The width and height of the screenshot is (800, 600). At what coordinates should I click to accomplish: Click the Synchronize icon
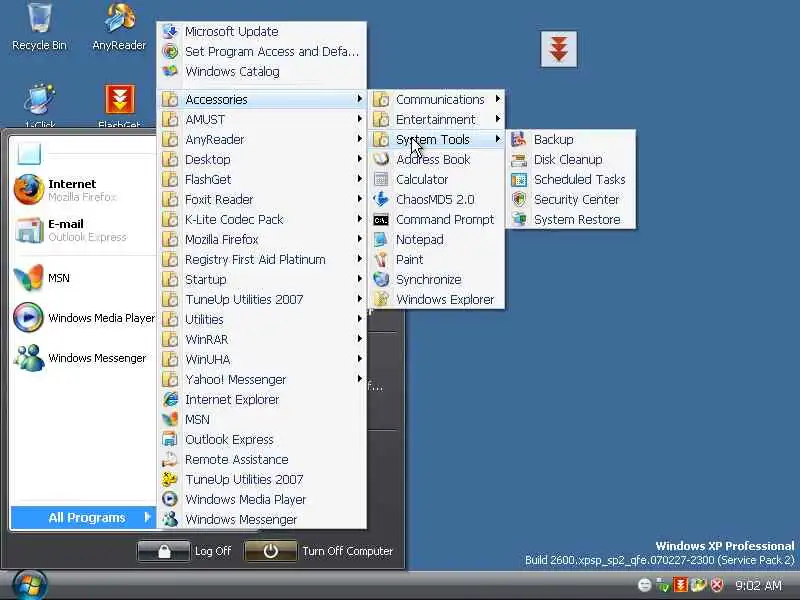coord(381,279)
